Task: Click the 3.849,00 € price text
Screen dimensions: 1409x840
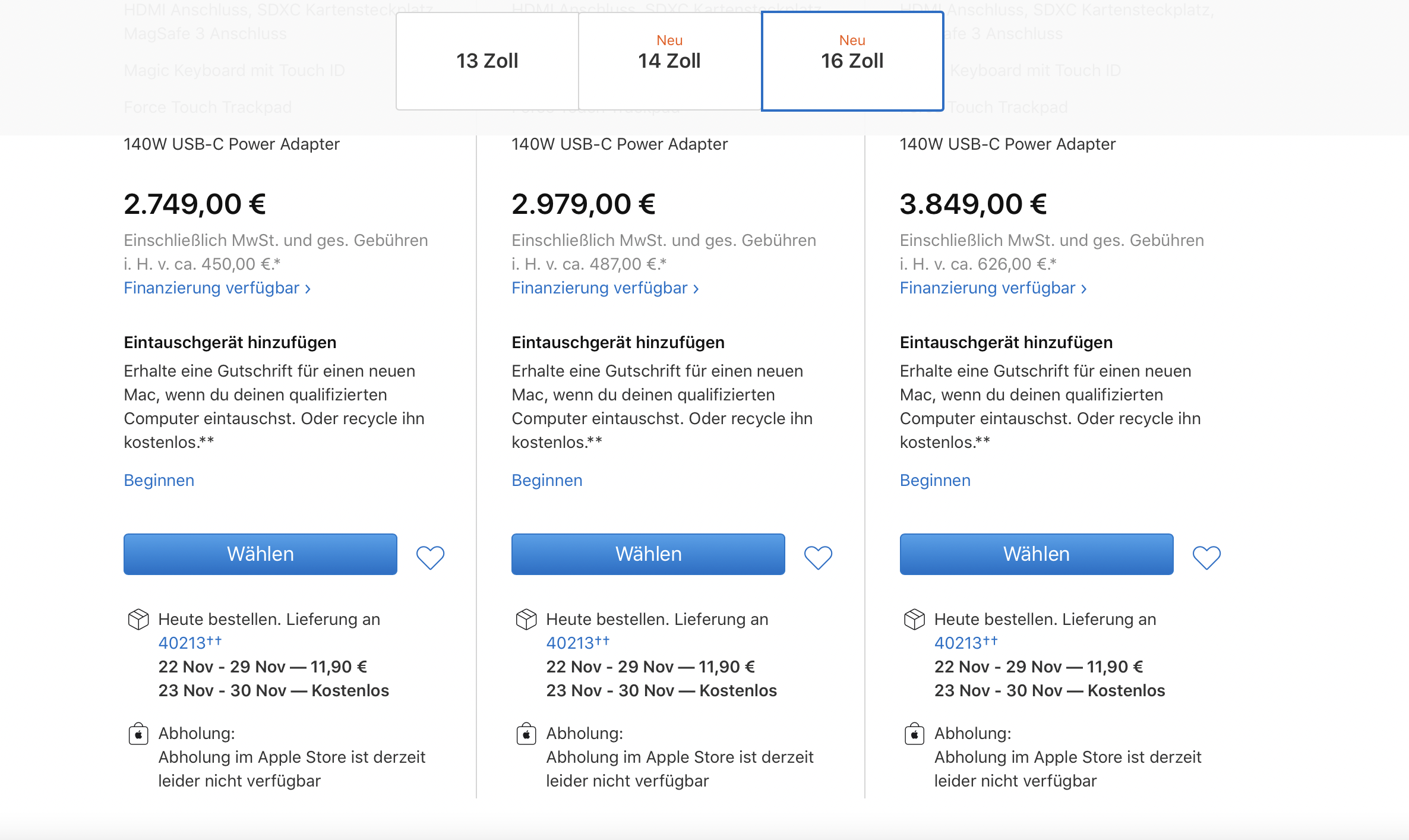Action: (x=973, y=204)
